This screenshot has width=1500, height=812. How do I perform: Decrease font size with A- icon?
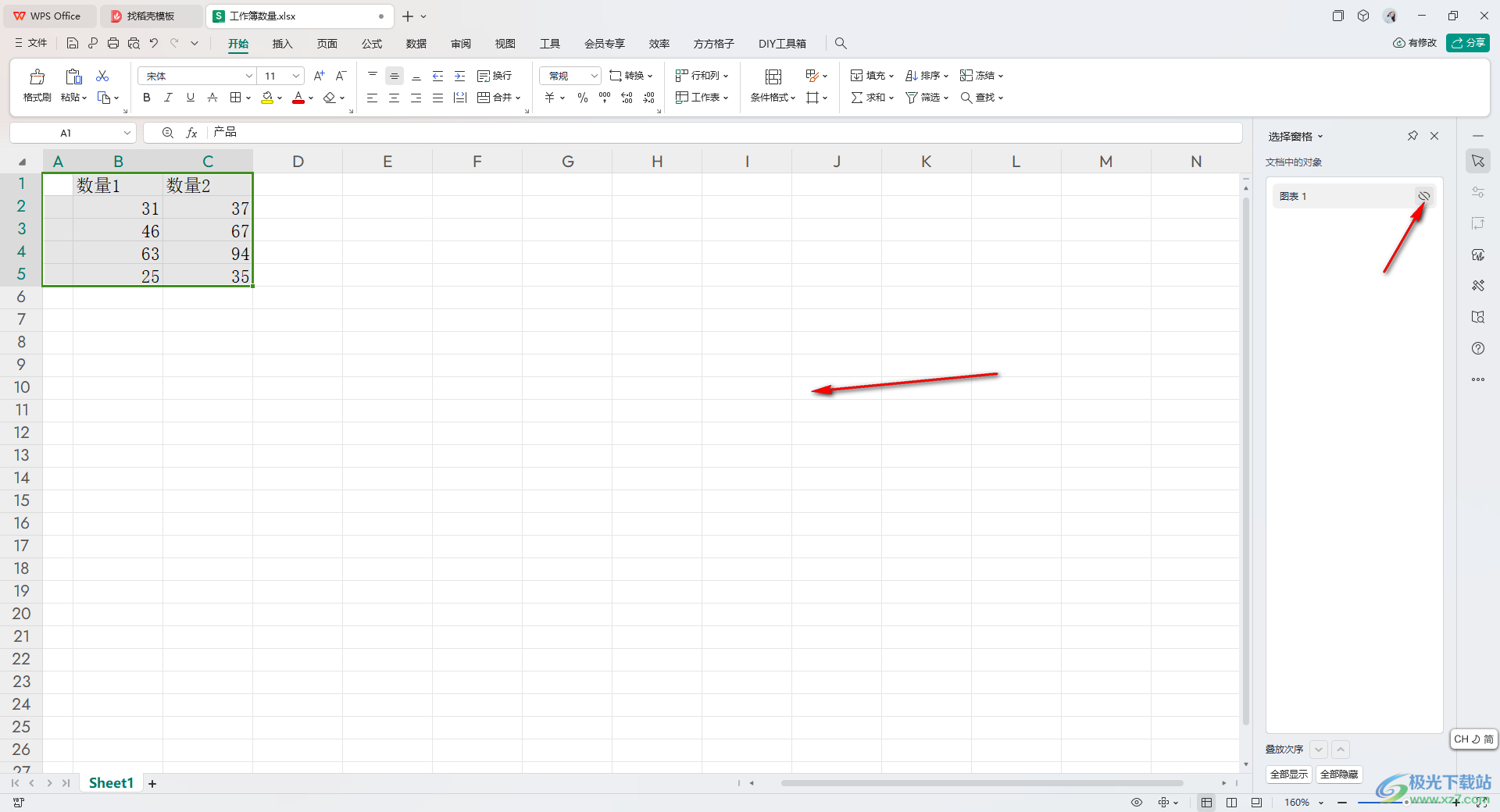click(x=341, y=76)
